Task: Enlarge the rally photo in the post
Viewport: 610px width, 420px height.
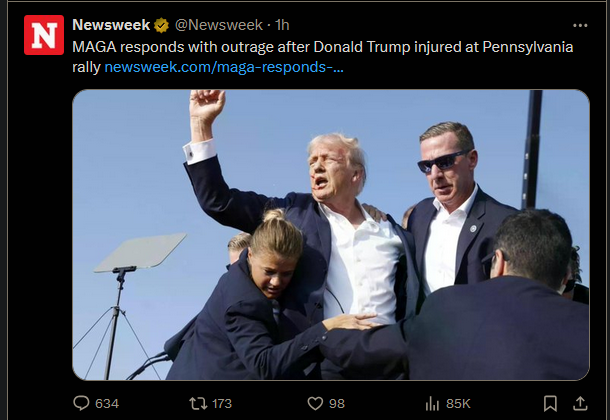Action: pos(331,235)
